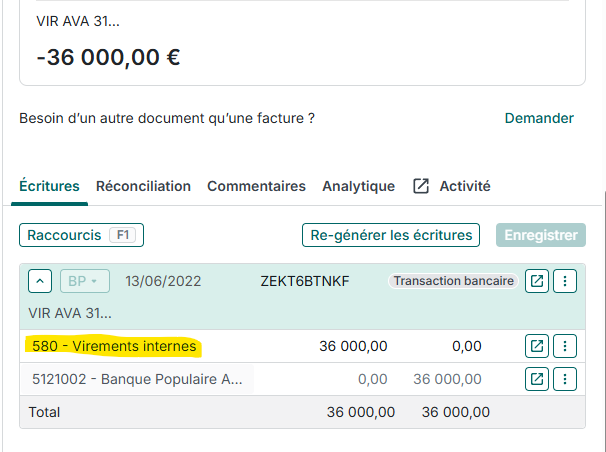Image resolution: width=606 pixels, height=452 pixels.
Task: Open the BP journal dropdown
Action: [x=86, y=281]
